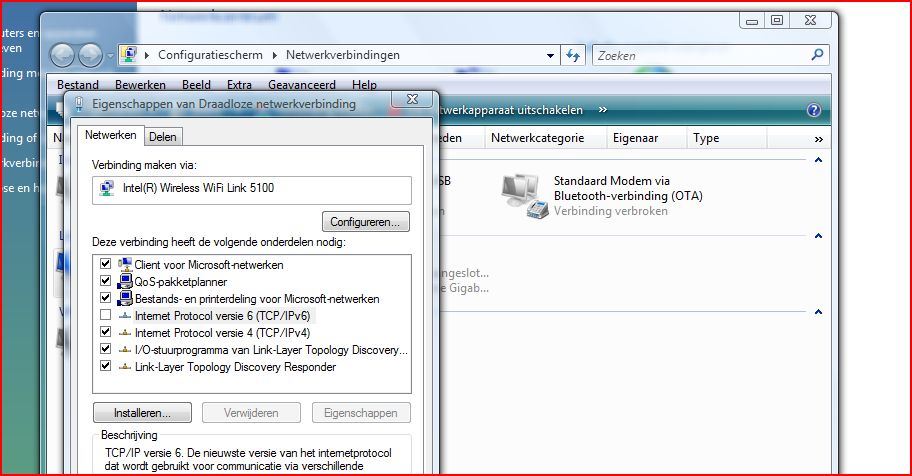Click the TCP/IPv4 protocol icon

tap(124, 333)
